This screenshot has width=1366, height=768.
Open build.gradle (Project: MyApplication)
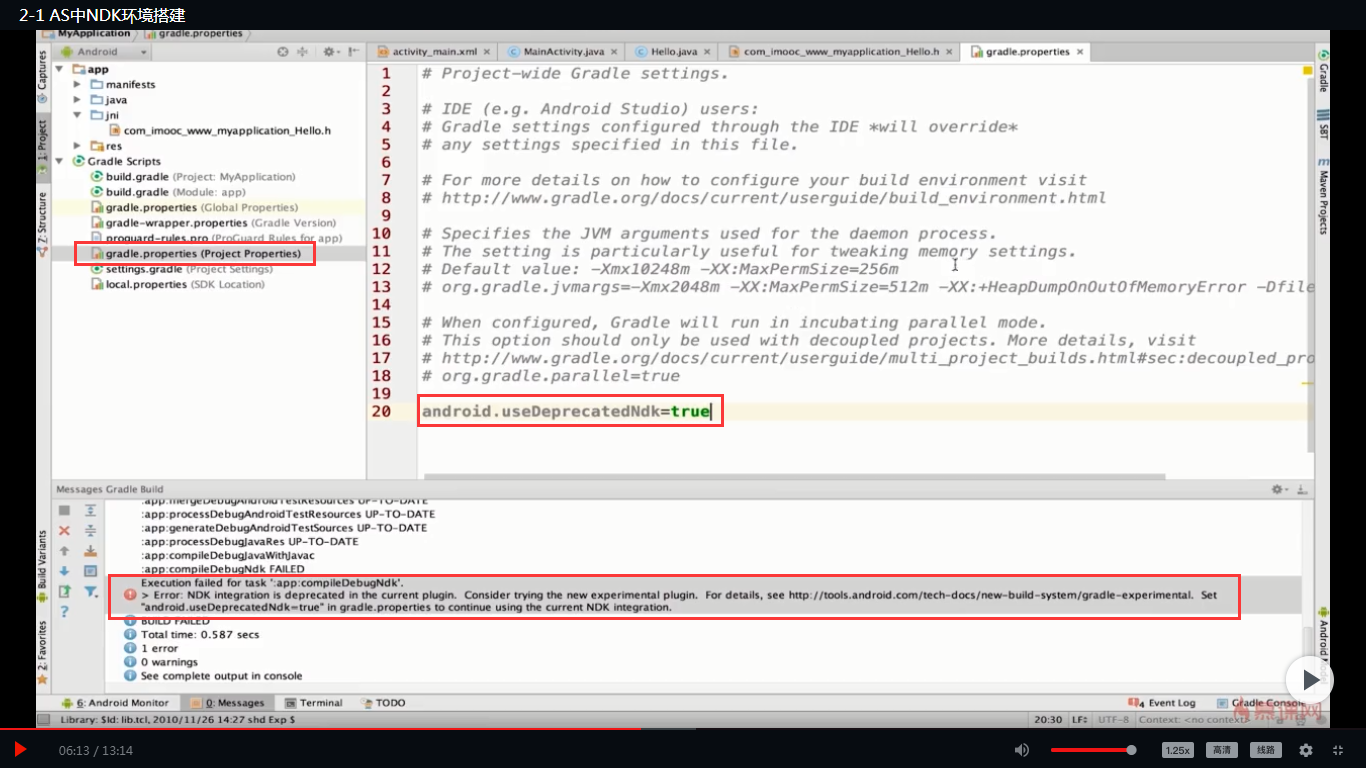coord(193,177)
